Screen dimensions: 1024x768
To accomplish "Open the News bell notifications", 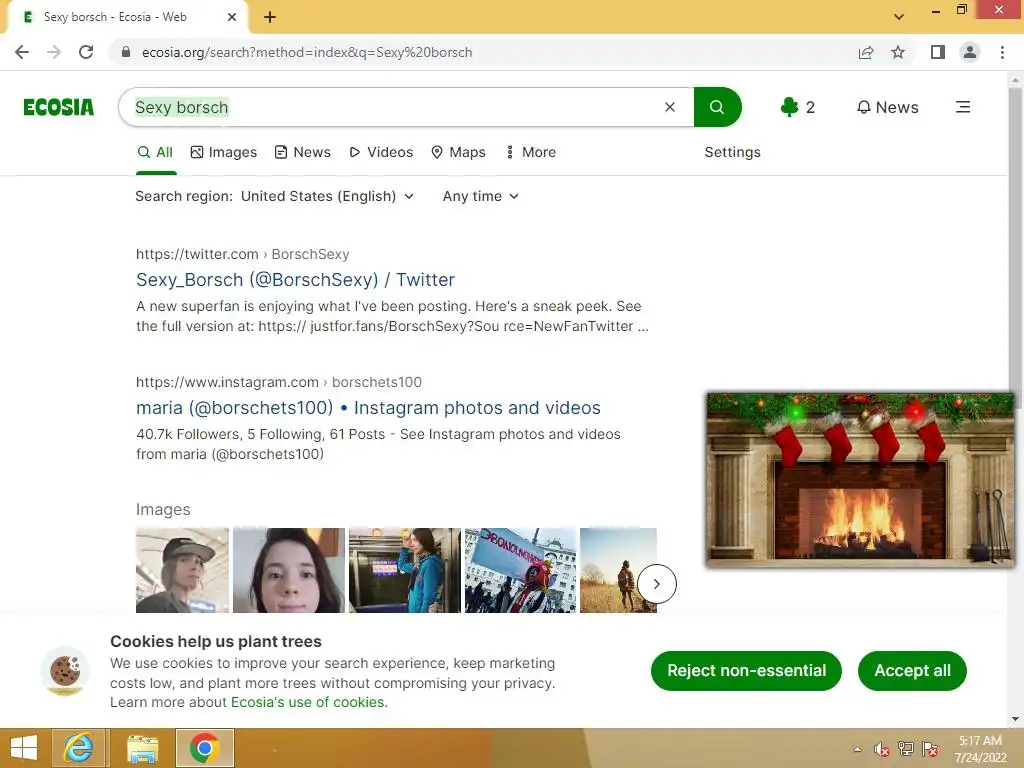I will 888,107.
